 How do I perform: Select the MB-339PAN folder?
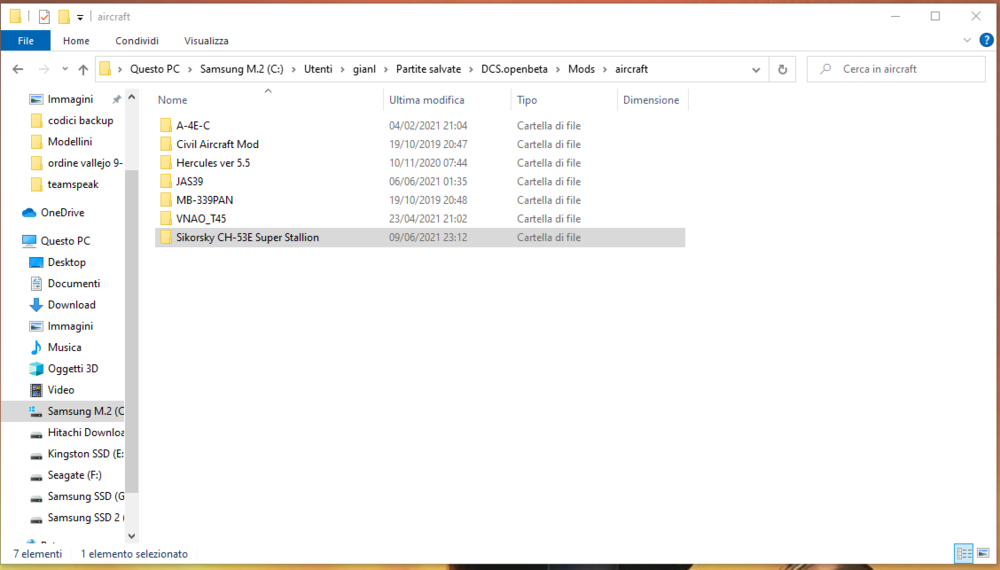coord(420,200)
